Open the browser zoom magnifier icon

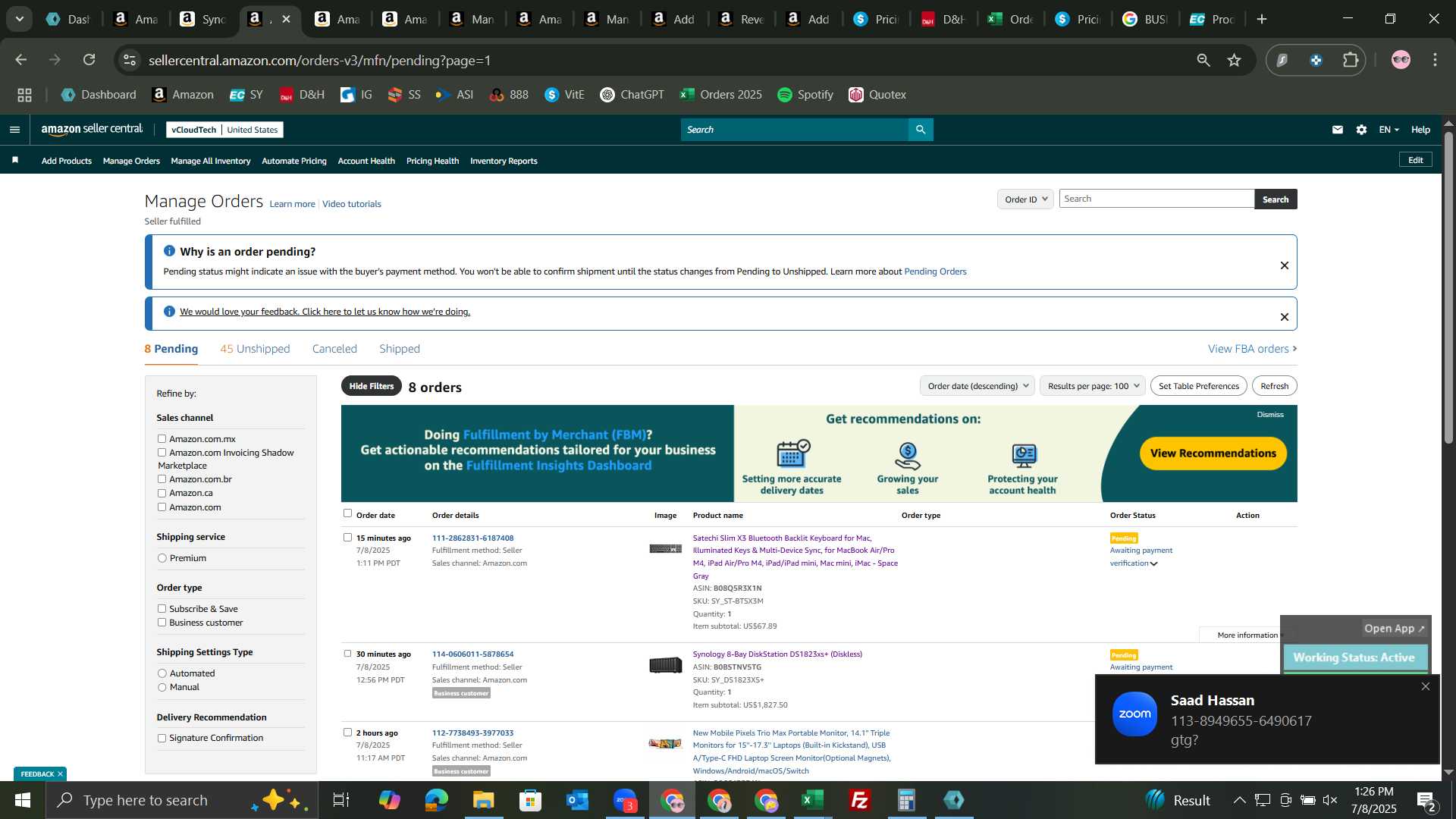[x=1203, y=60]
